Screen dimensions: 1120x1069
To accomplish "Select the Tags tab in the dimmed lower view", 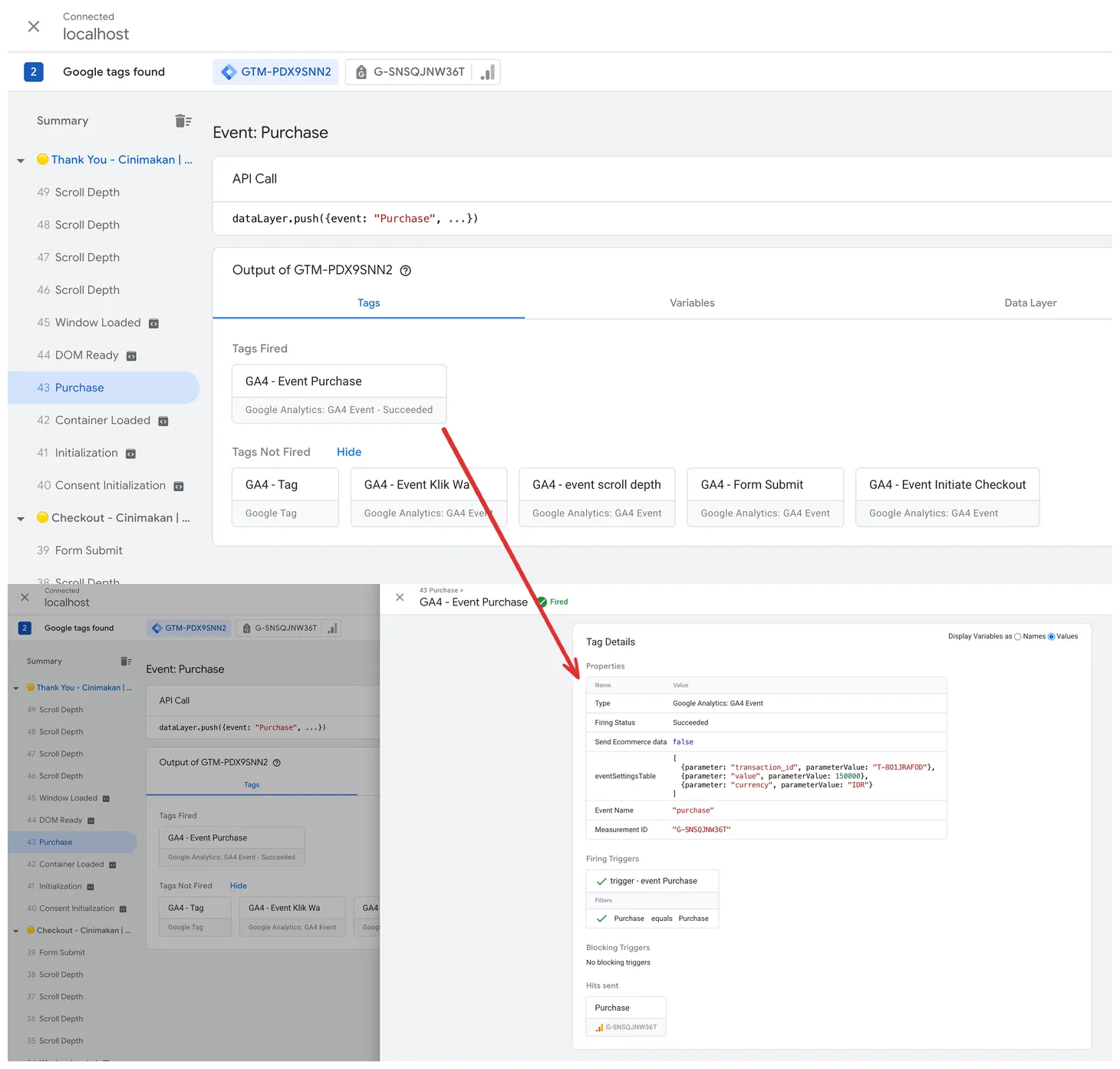I will coord(252,785).
